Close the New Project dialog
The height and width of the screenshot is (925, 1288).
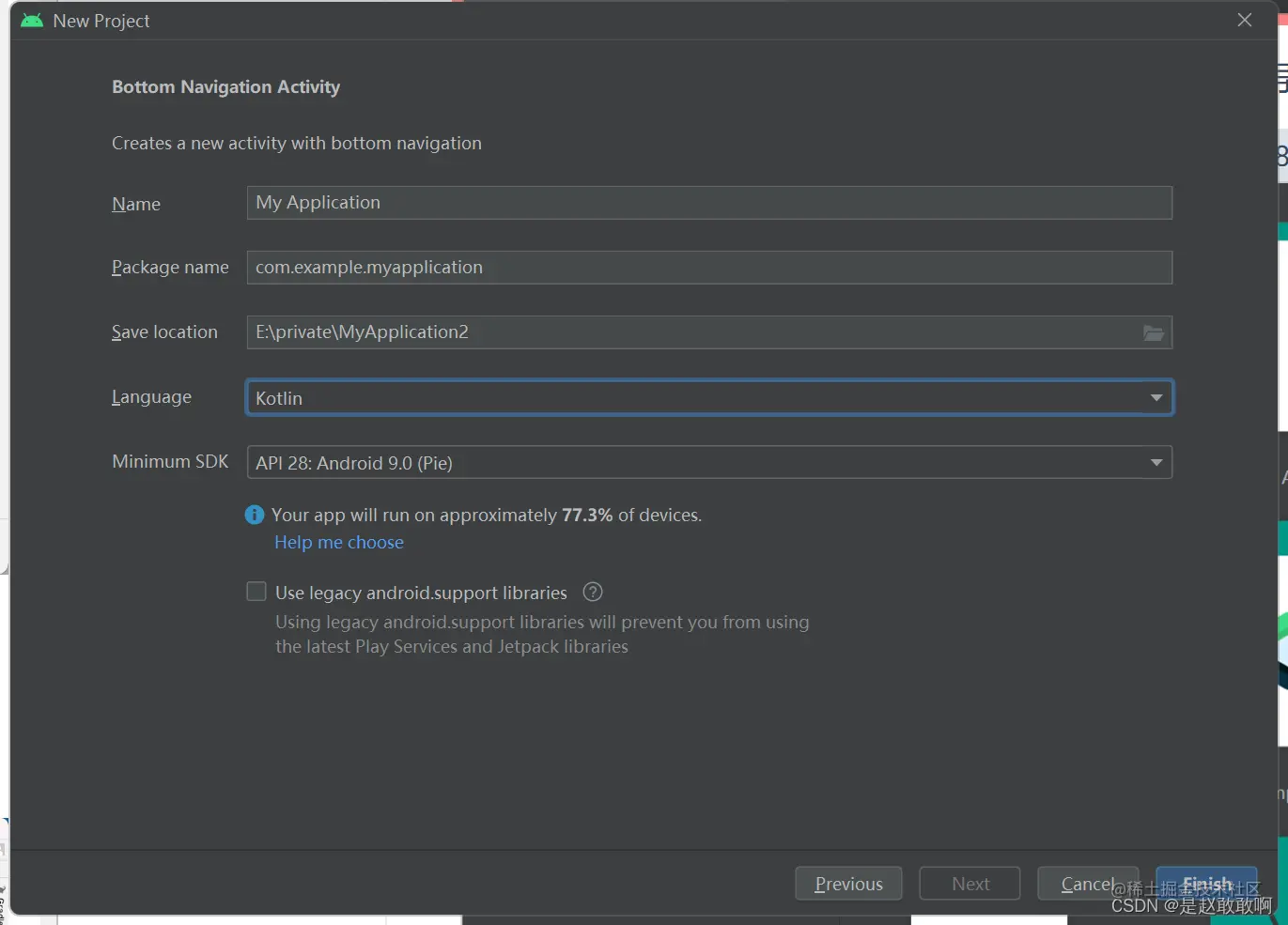click(1245, 20)
